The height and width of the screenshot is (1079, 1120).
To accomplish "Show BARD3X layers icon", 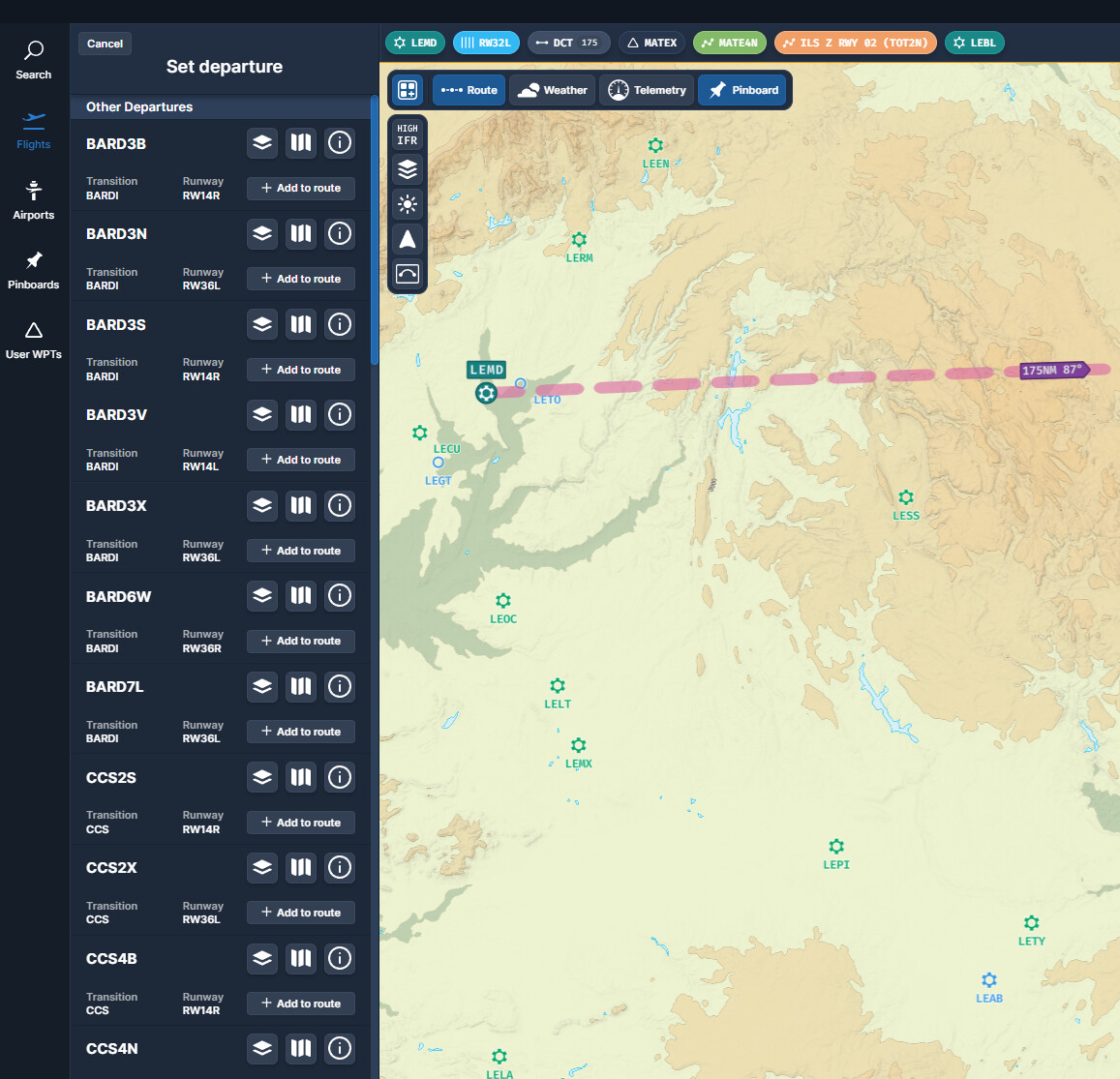I will point(262,505).
